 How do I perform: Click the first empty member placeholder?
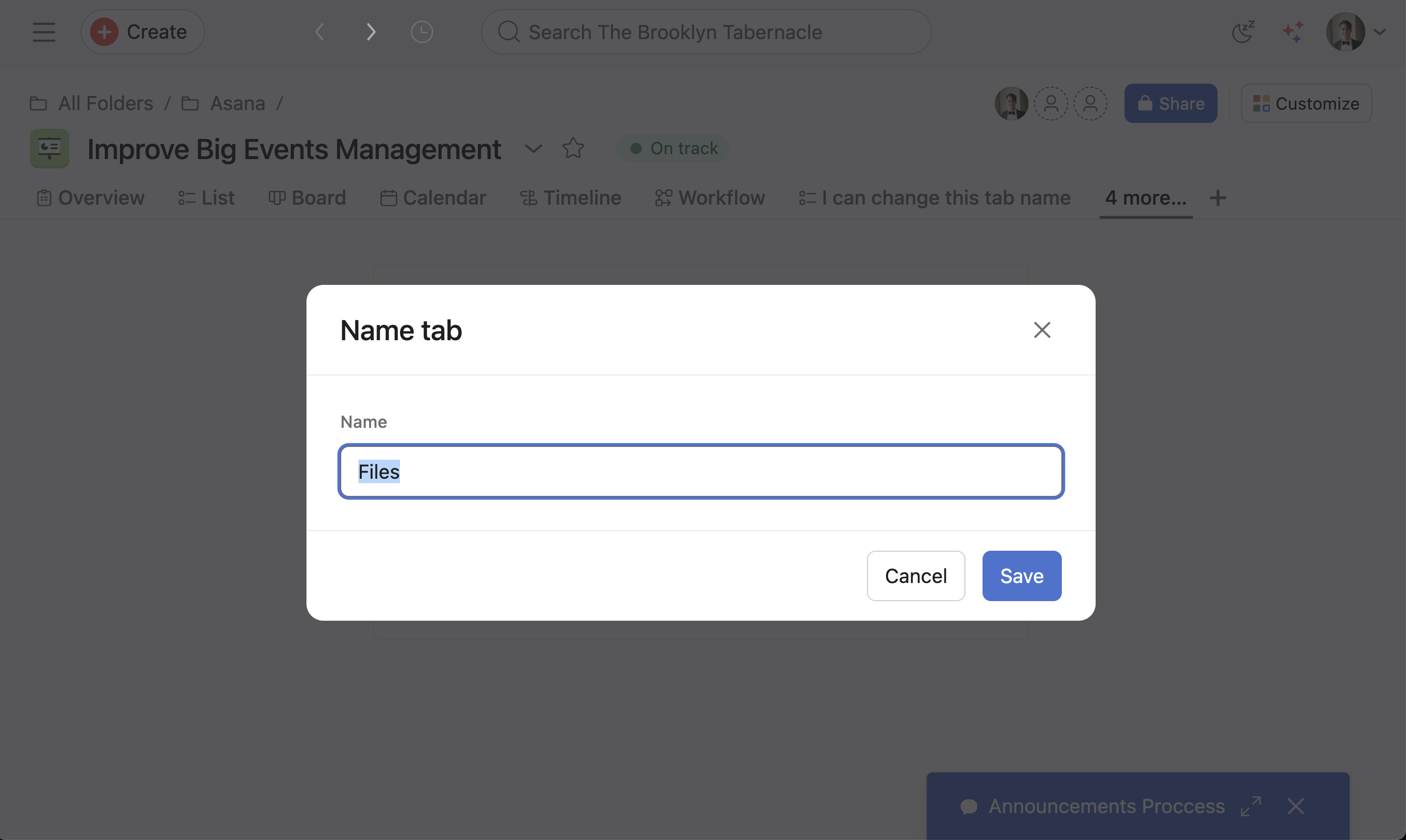pyautogui.click(x=1051, y=104)
